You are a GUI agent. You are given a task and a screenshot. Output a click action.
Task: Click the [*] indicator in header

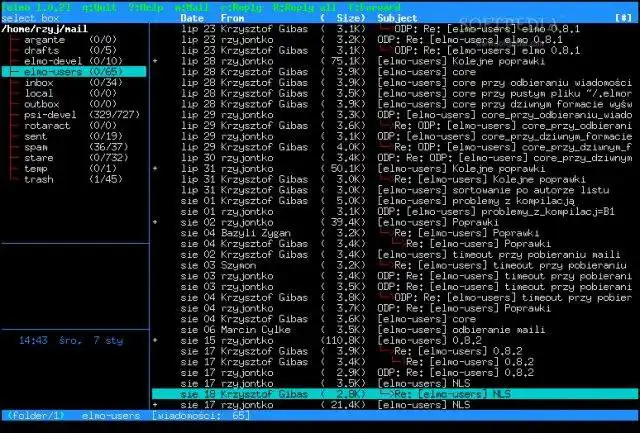click(x=623, y=18)
